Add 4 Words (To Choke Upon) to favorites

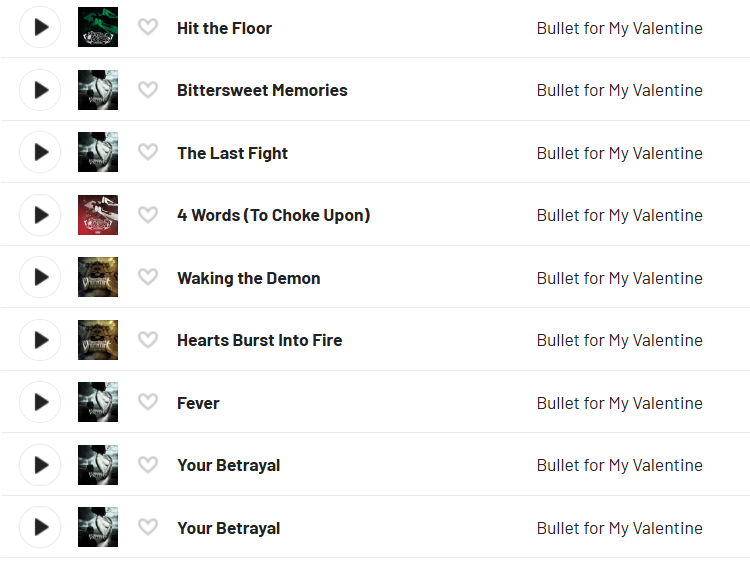pyautogui.click(x=148, y=215)
